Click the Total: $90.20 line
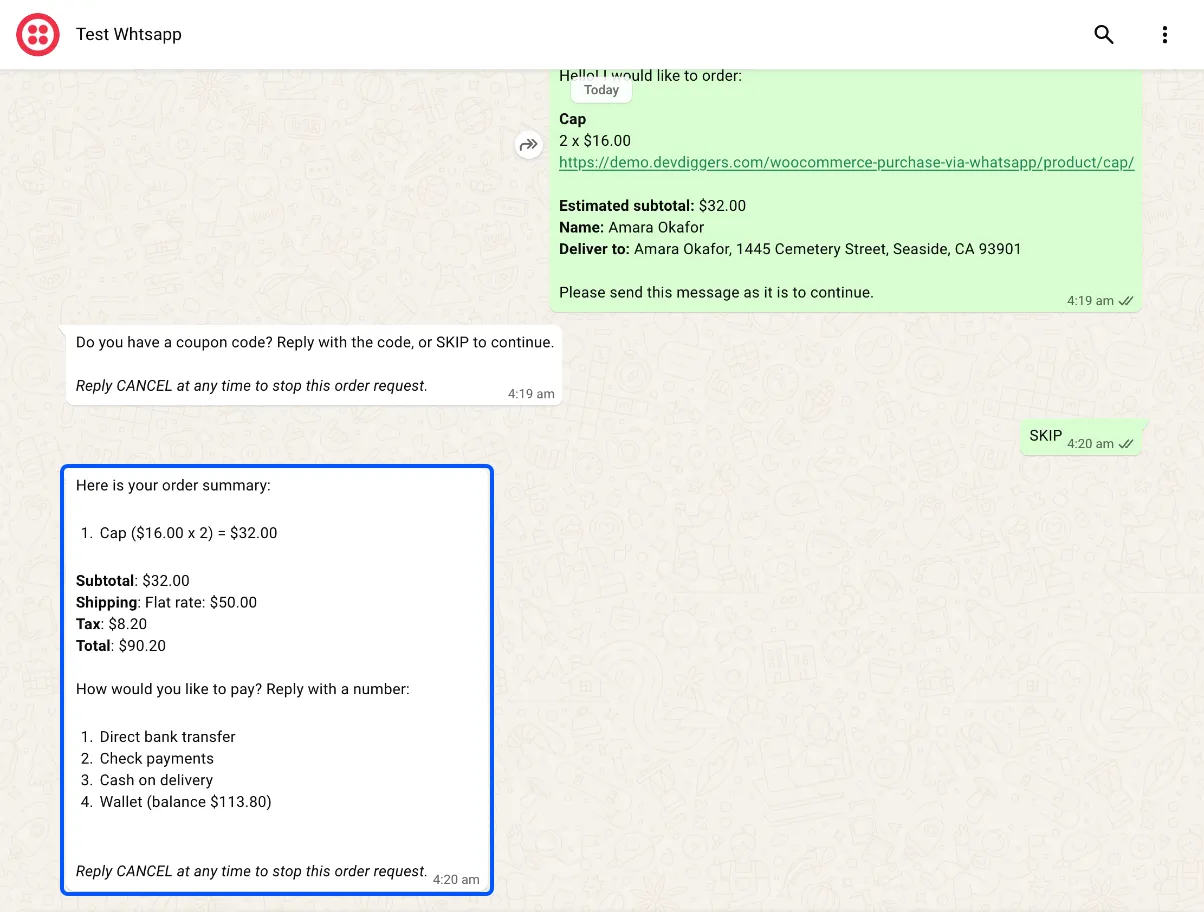 tap(121, 646)
